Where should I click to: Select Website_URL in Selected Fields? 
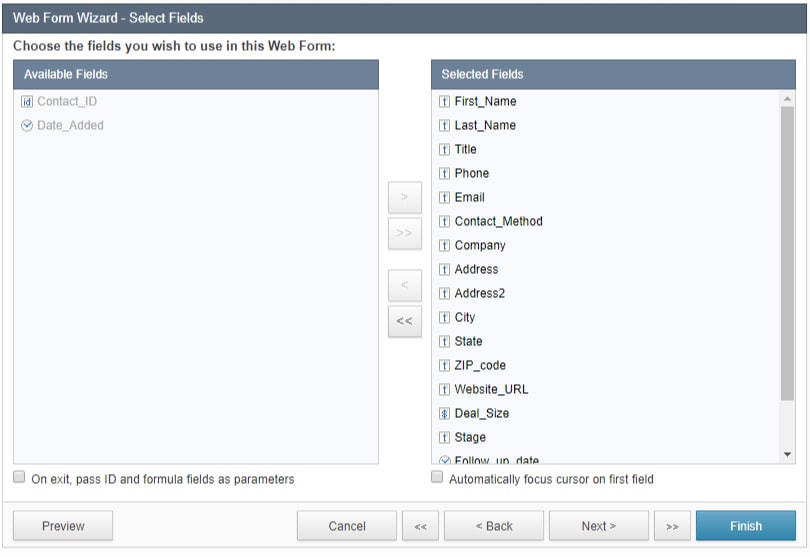pos(491,390)
